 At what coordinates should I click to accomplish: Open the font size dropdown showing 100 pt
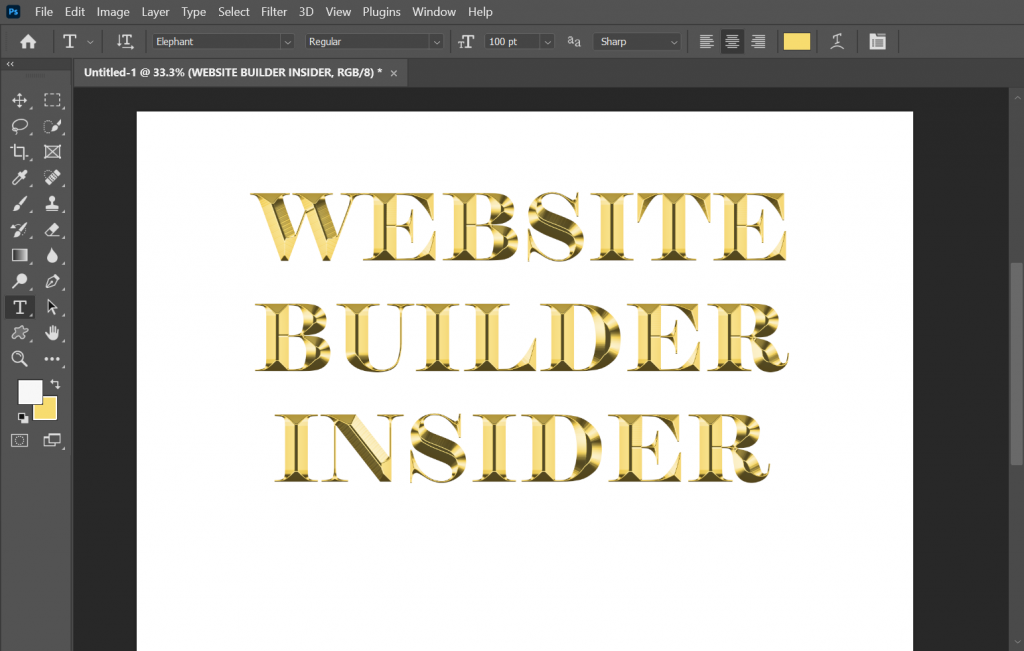(545, 41)
